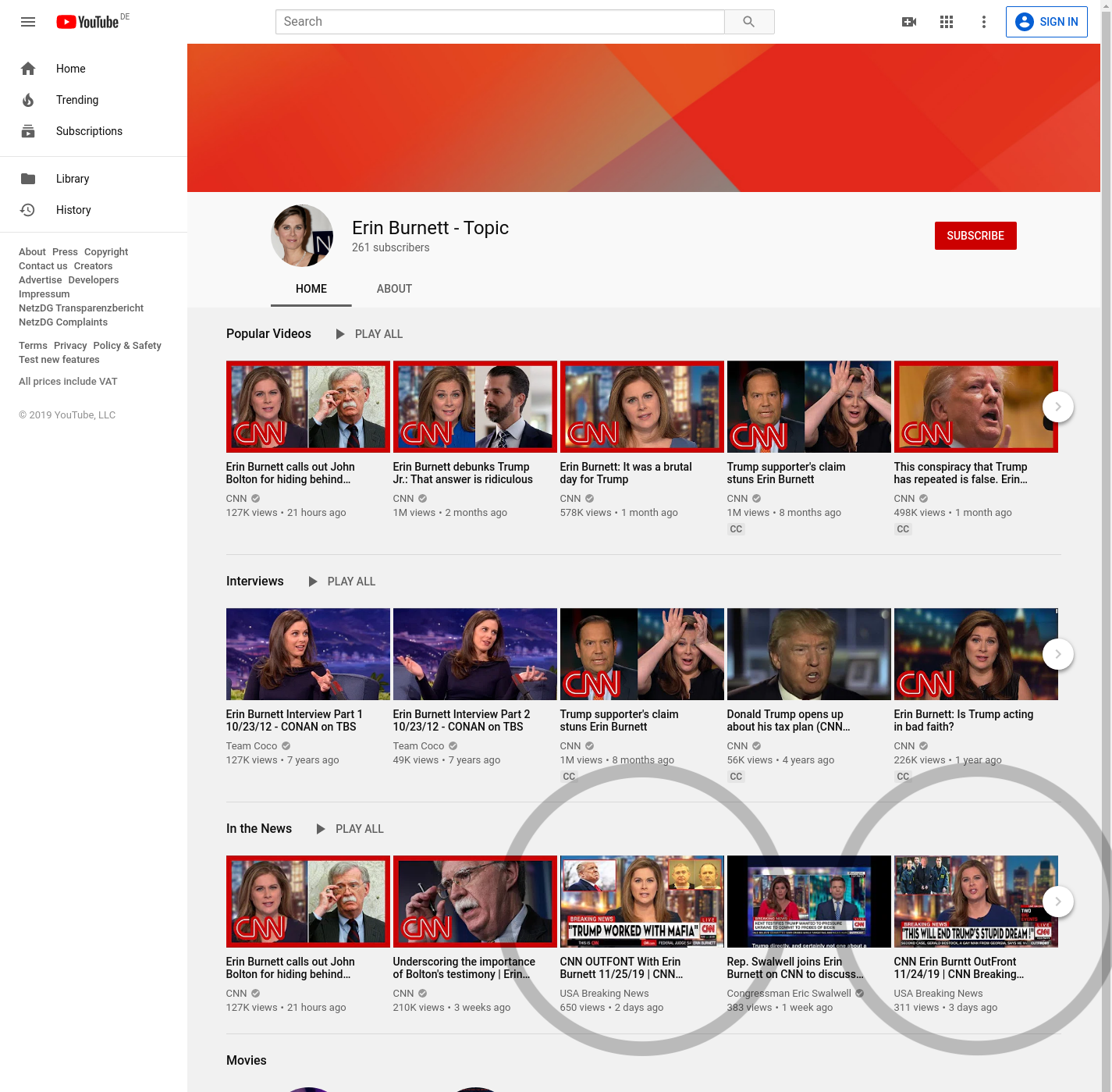This screenshot has width=1112, height=1092.
Task: Open the Impressum footer link
Action: tap(44, 294)
